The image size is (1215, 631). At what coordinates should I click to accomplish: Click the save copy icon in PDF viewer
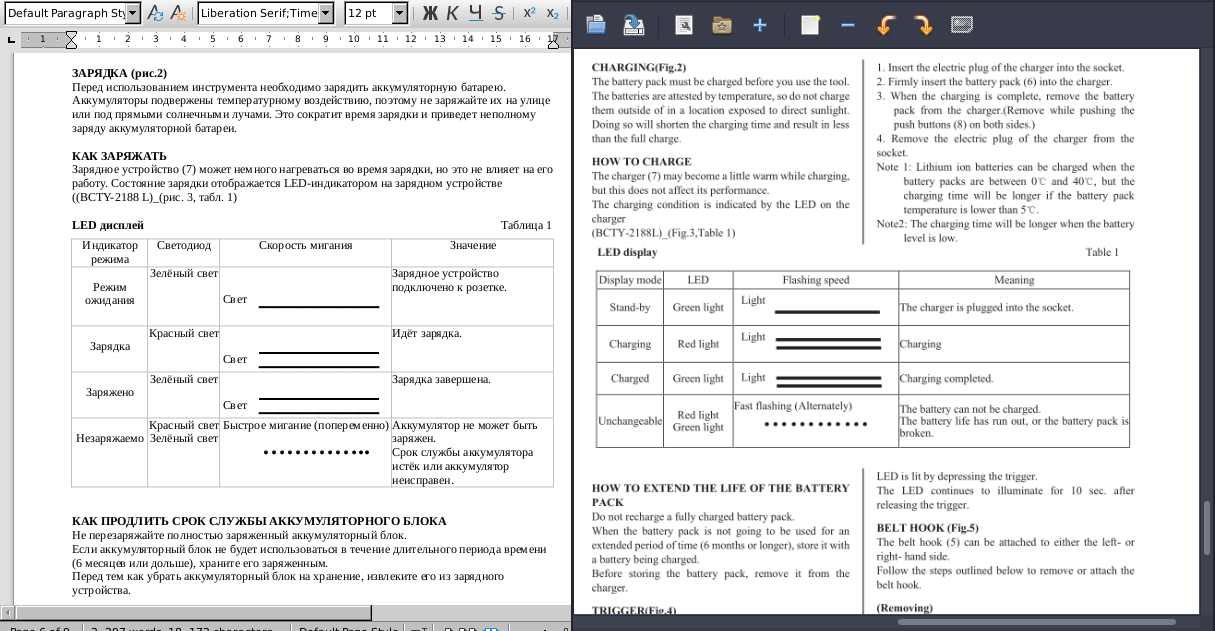point(634,25)
